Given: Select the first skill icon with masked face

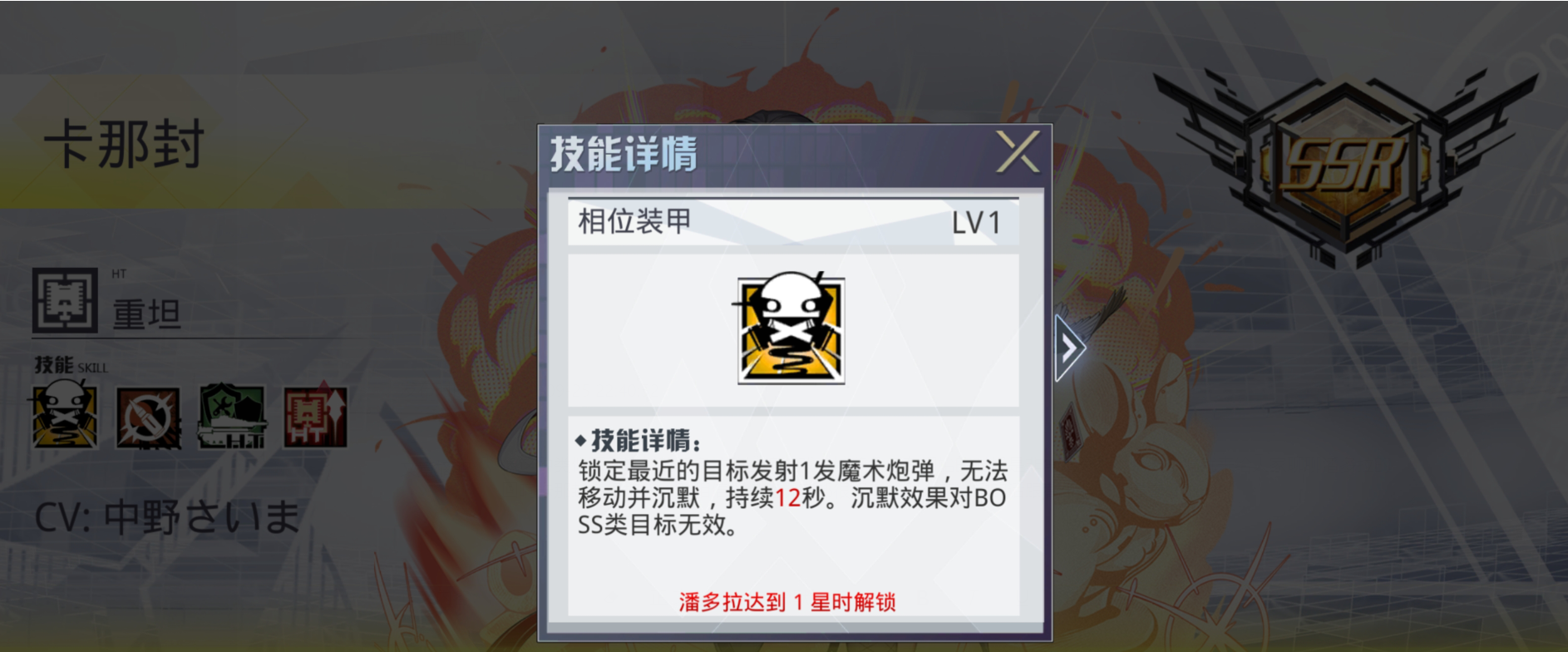Looking at the screenshot, I should click(x=65, y=416).
